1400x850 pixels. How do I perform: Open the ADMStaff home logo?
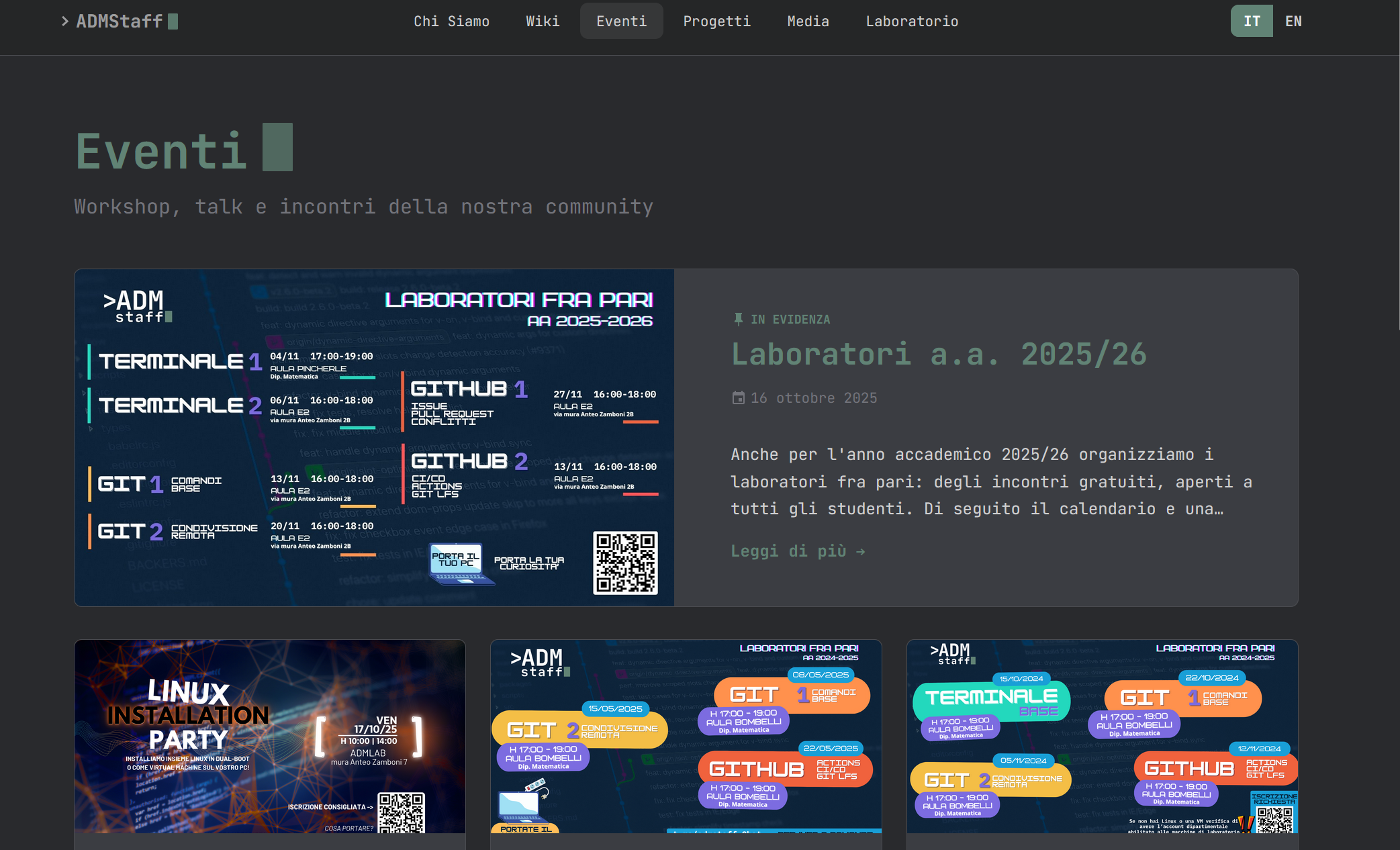(120, 21)
